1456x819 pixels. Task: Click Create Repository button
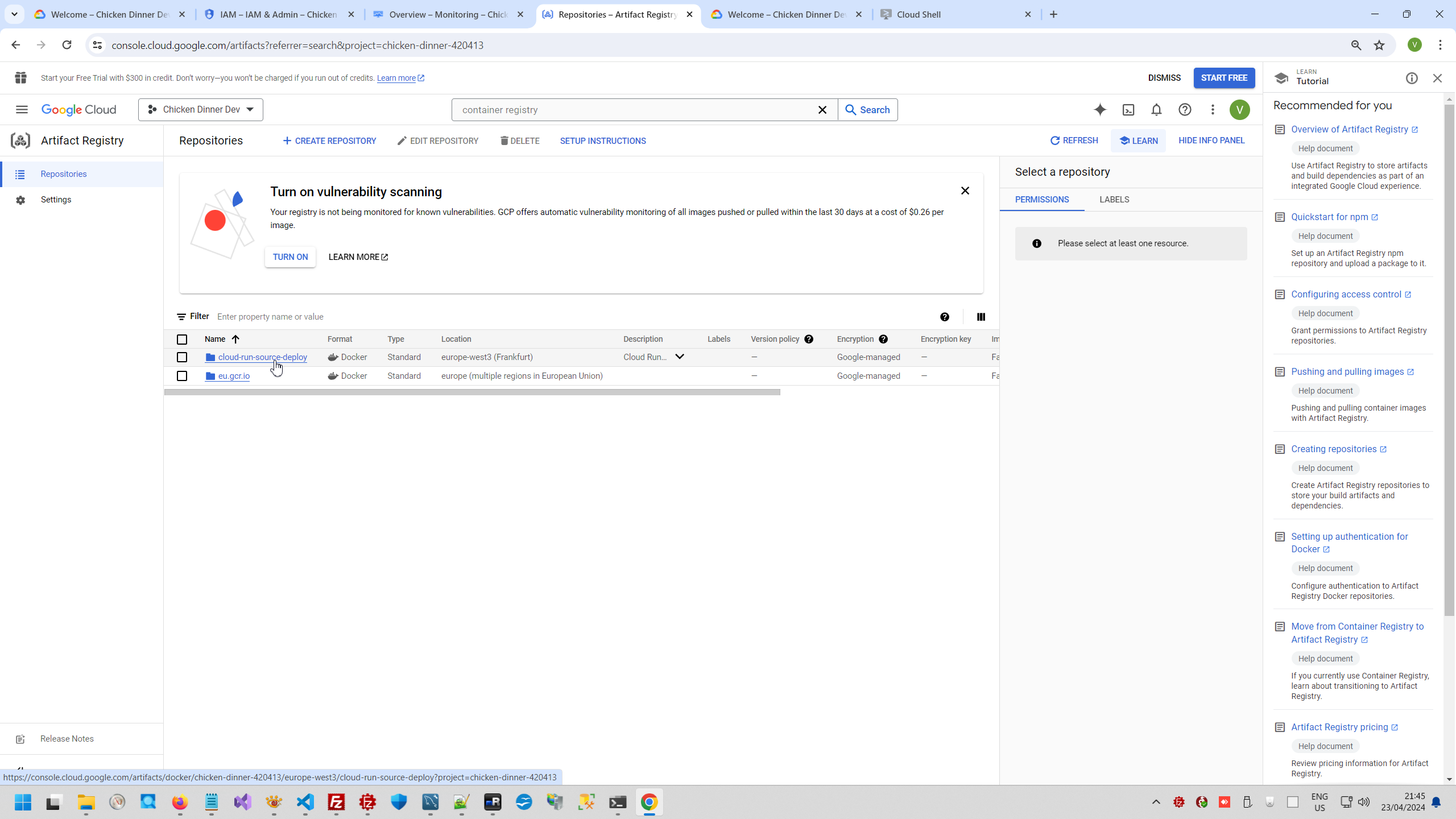tap(329, 141)
